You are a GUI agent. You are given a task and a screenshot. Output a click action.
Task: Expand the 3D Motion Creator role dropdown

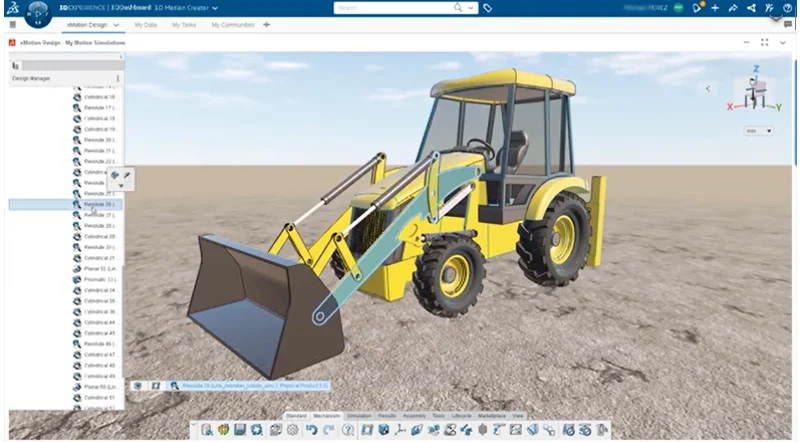coord(214,8)
